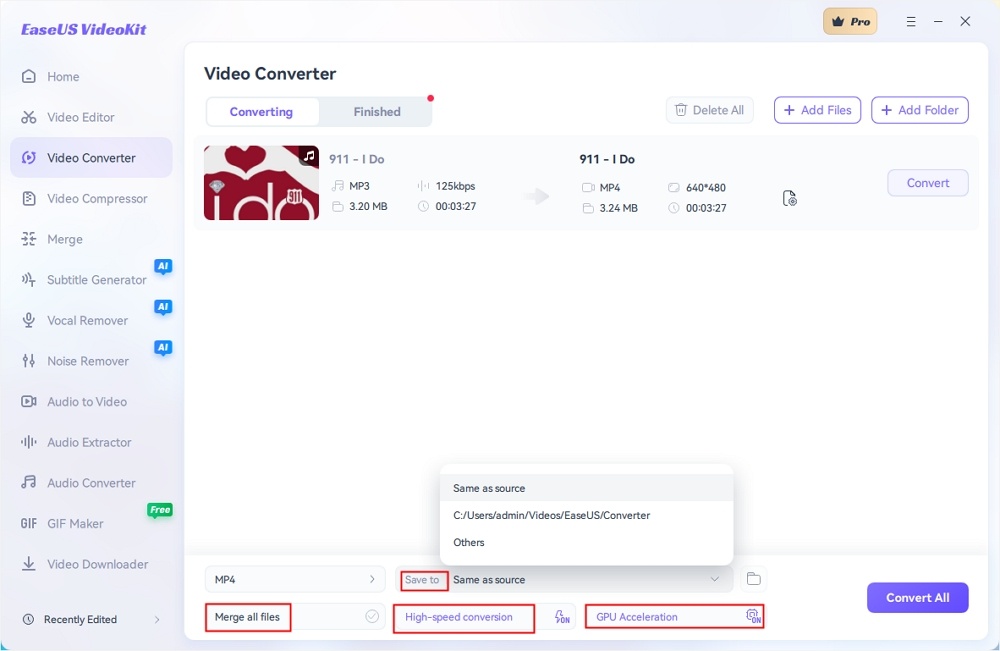Click the output resolution 640*480
Image resolution: width=1000 pixels, height=651 pixels.
(x=705, y=187)
